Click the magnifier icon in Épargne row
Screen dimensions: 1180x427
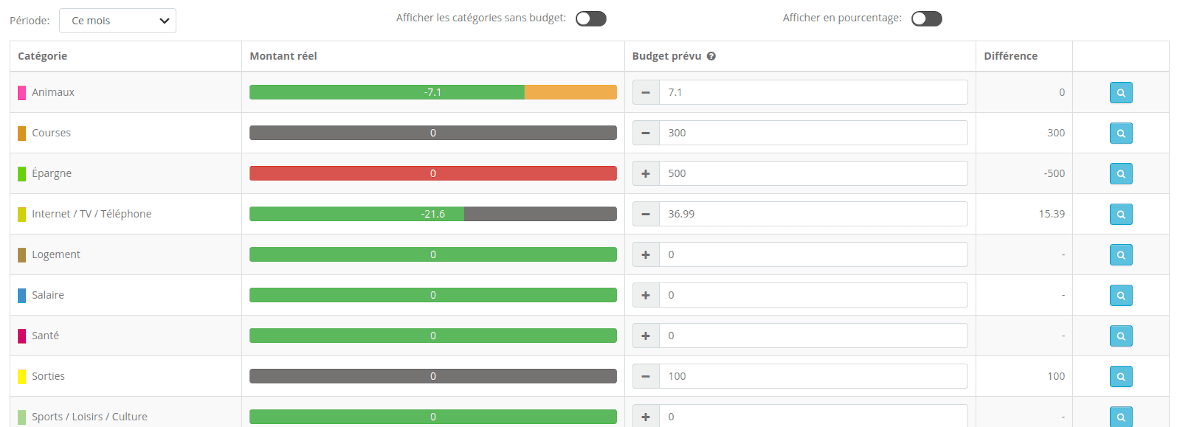point(1121,174)
